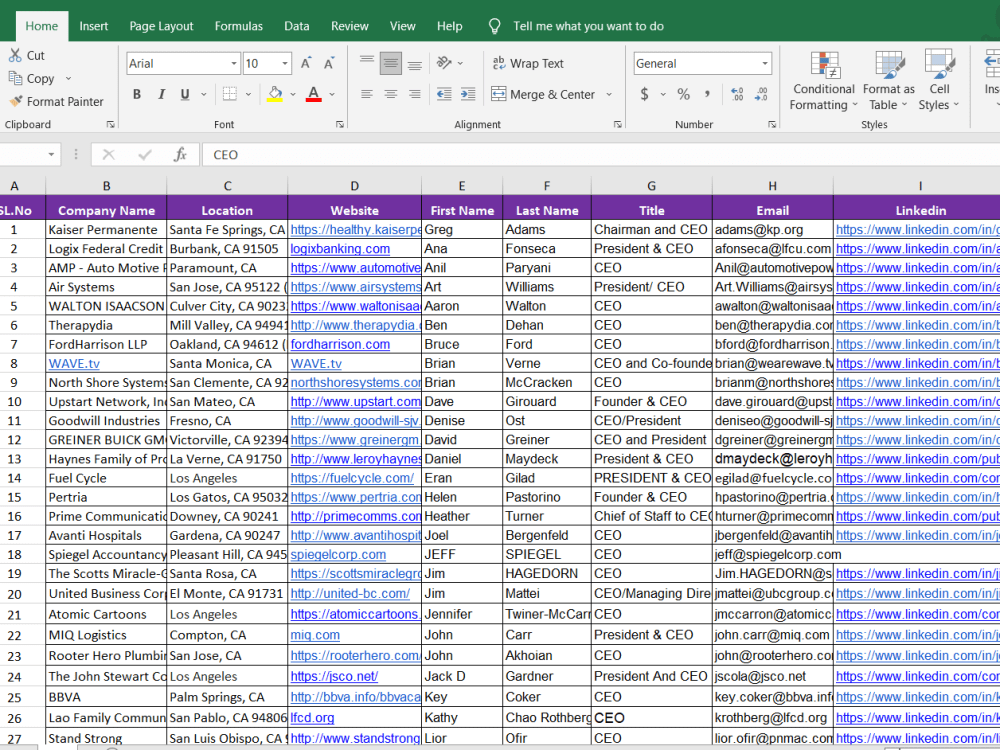Viewport: 1000px width, 750px height.
Task: Click the Orientation text rotation icon
Action: (444, 62)
